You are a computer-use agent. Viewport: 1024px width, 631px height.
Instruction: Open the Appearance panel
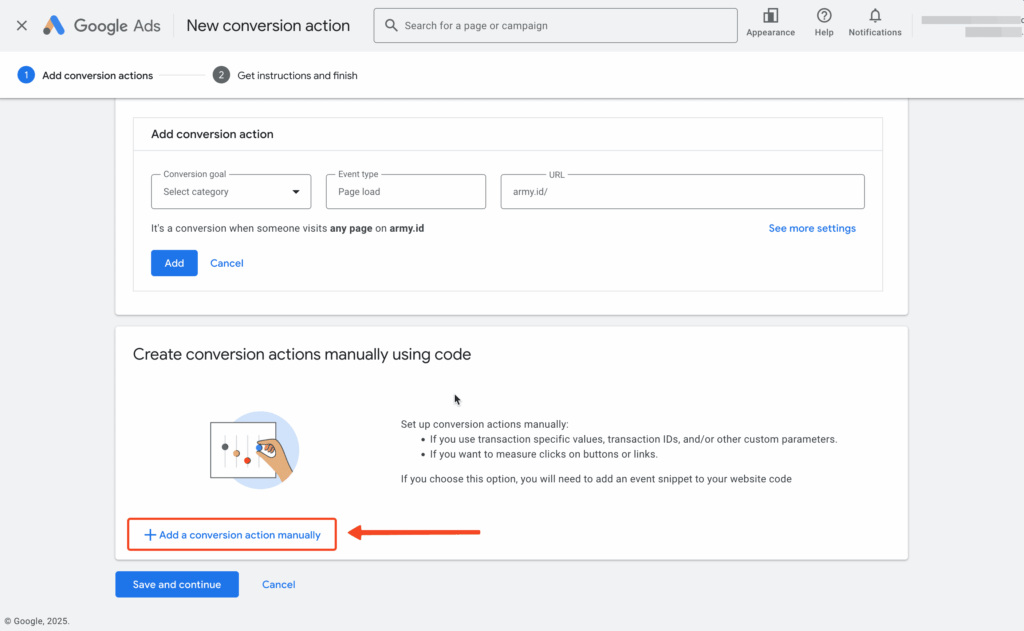[x=770, y=24]
